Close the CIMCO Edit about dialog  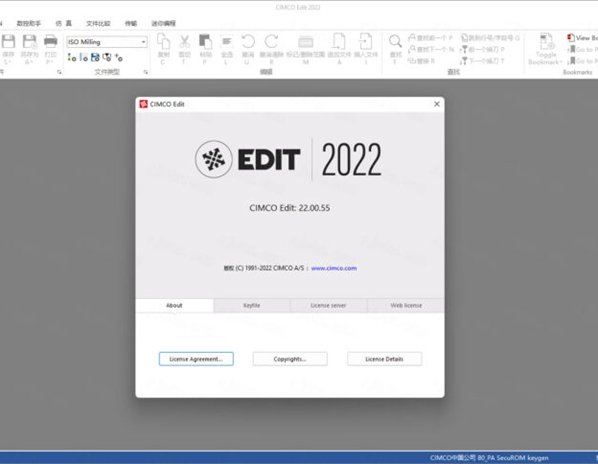point(437,104)
